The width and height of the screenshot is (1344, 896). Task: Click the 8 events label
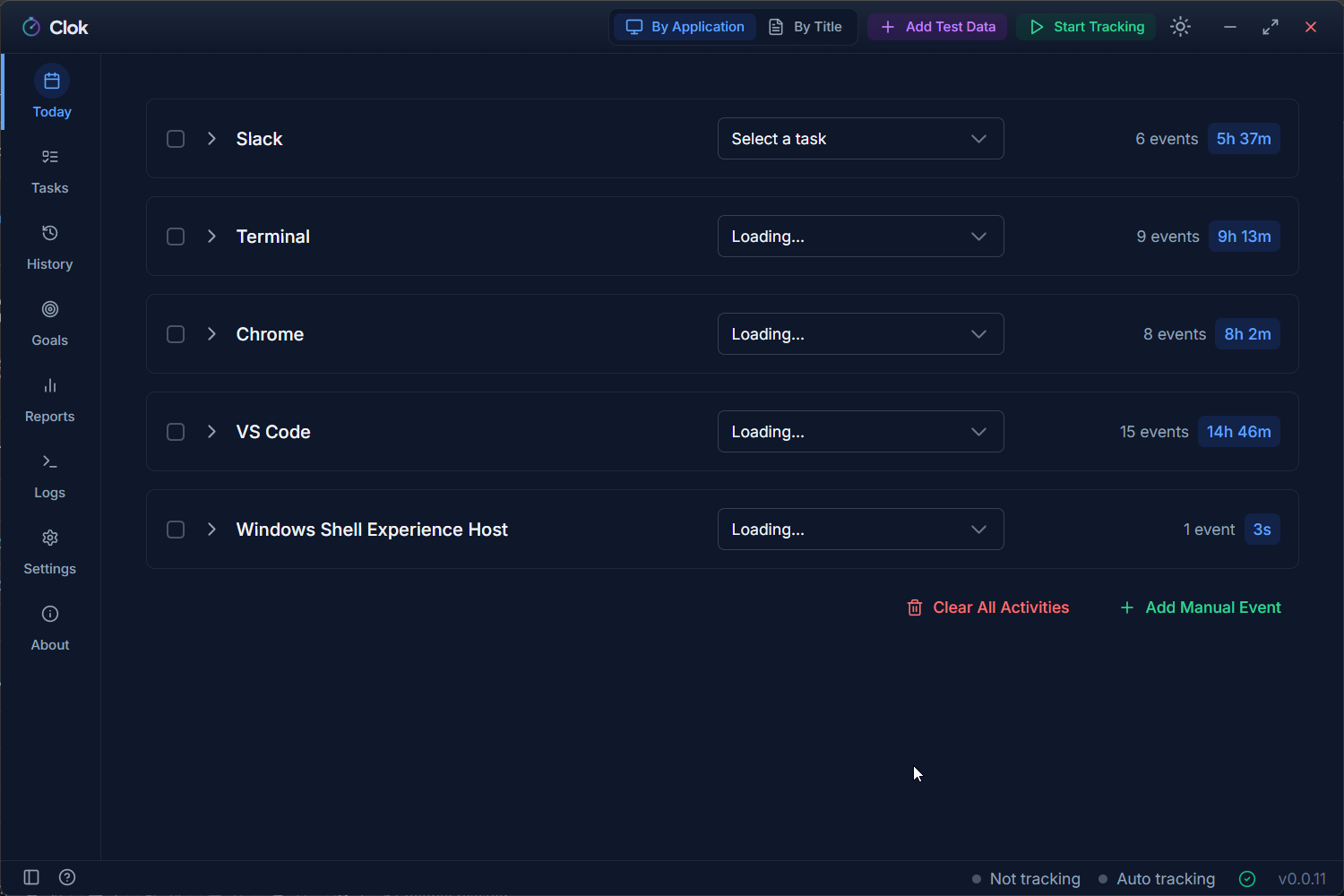[x=1175, y=334]
